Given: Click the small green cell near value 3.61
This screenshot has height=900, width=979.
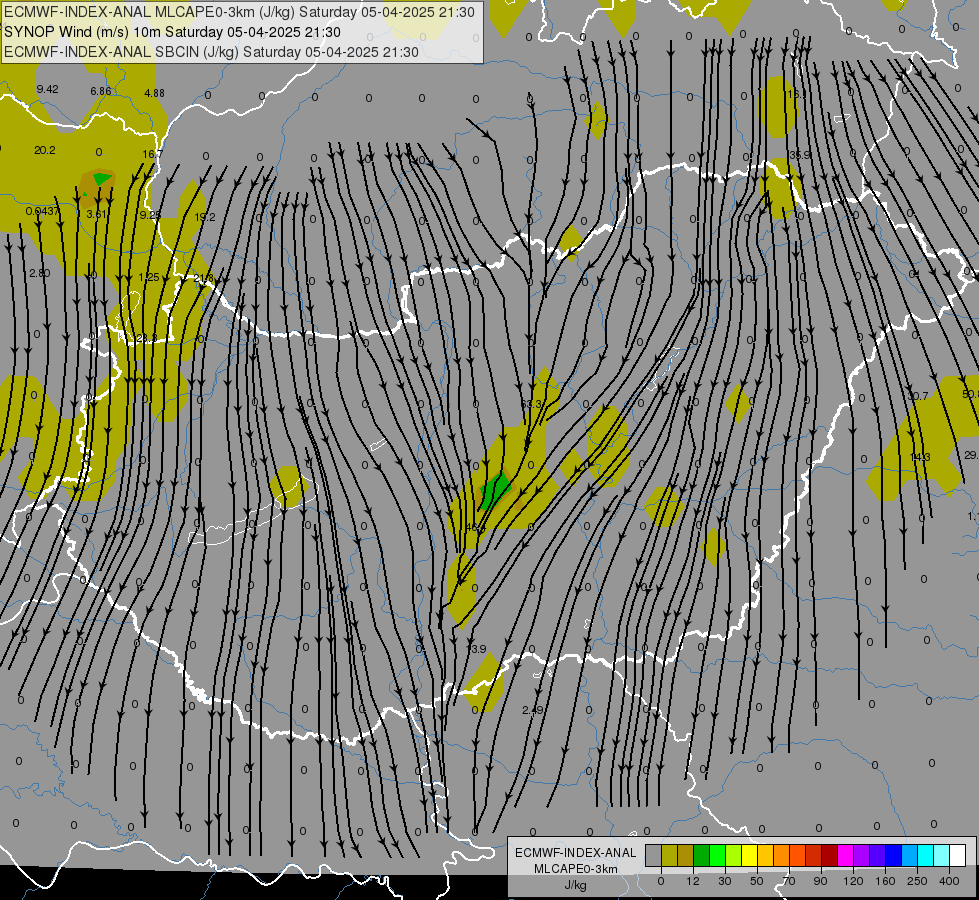Looking at the screenshot, I should coord(101,179).
